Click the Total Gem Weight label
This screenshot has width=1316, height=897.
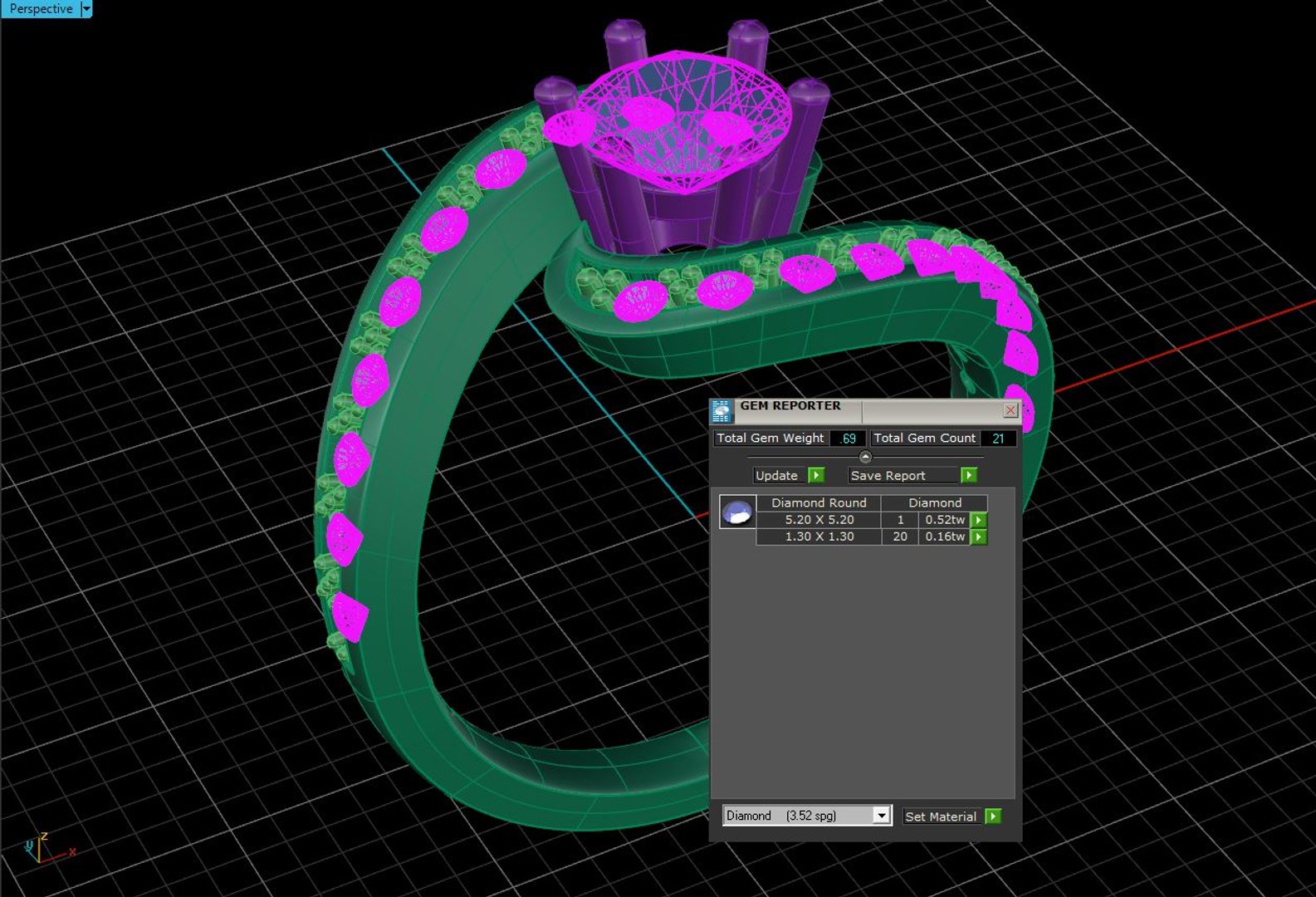(x=771, y=438)
